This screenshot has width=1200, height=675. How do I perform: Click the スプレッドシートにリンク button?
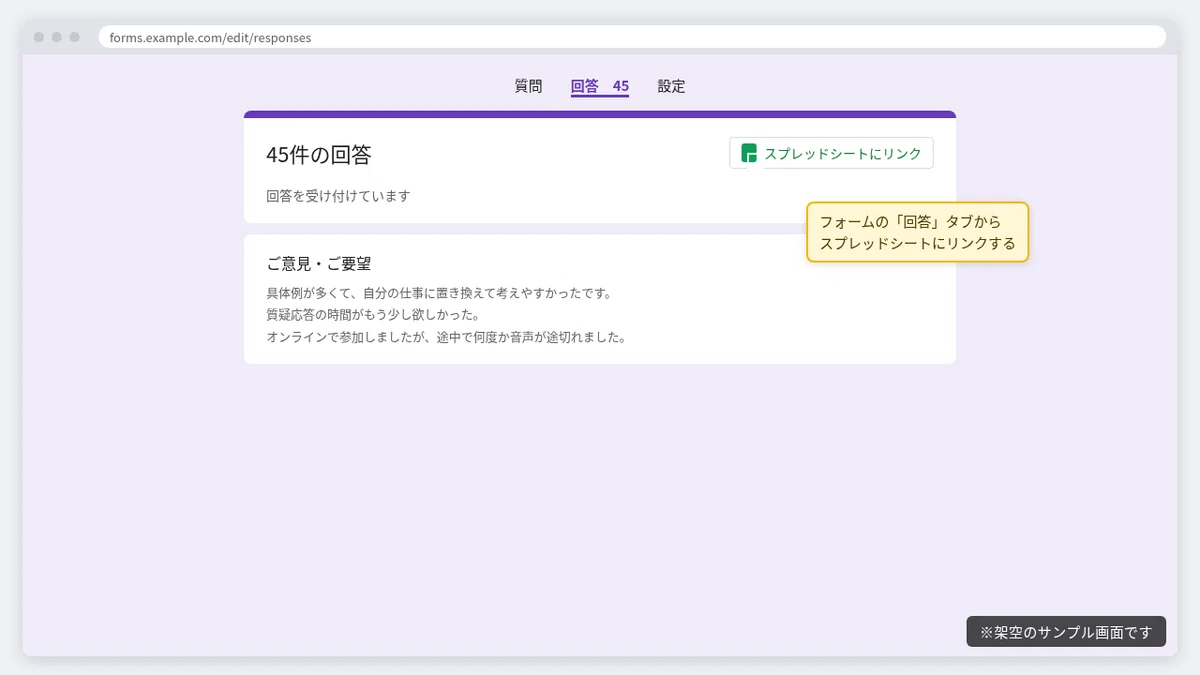coord(831,153)
